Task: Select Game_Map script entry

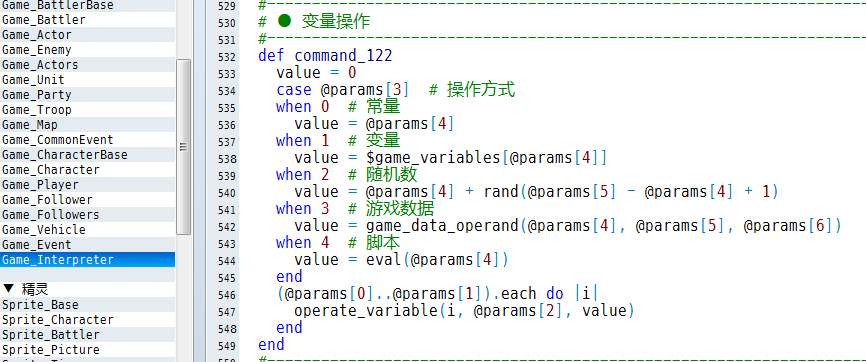Action: (87, 125)
